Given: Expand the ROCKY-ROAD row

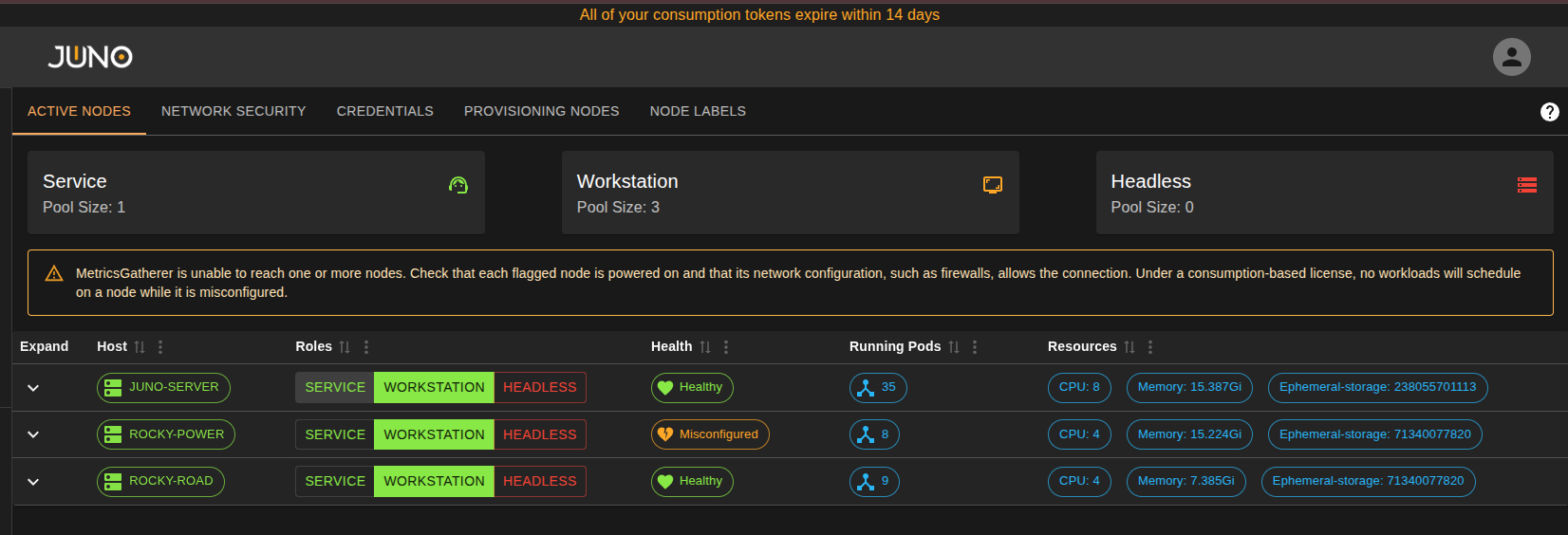Looking at the screenshot, I should [x=33, y=482].
